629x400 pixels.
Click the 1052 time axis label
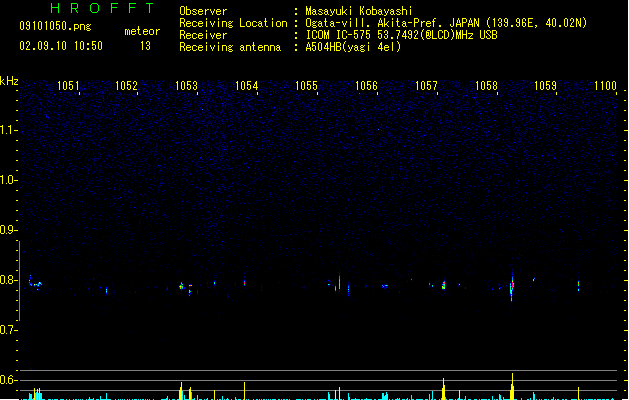(126, 86)
